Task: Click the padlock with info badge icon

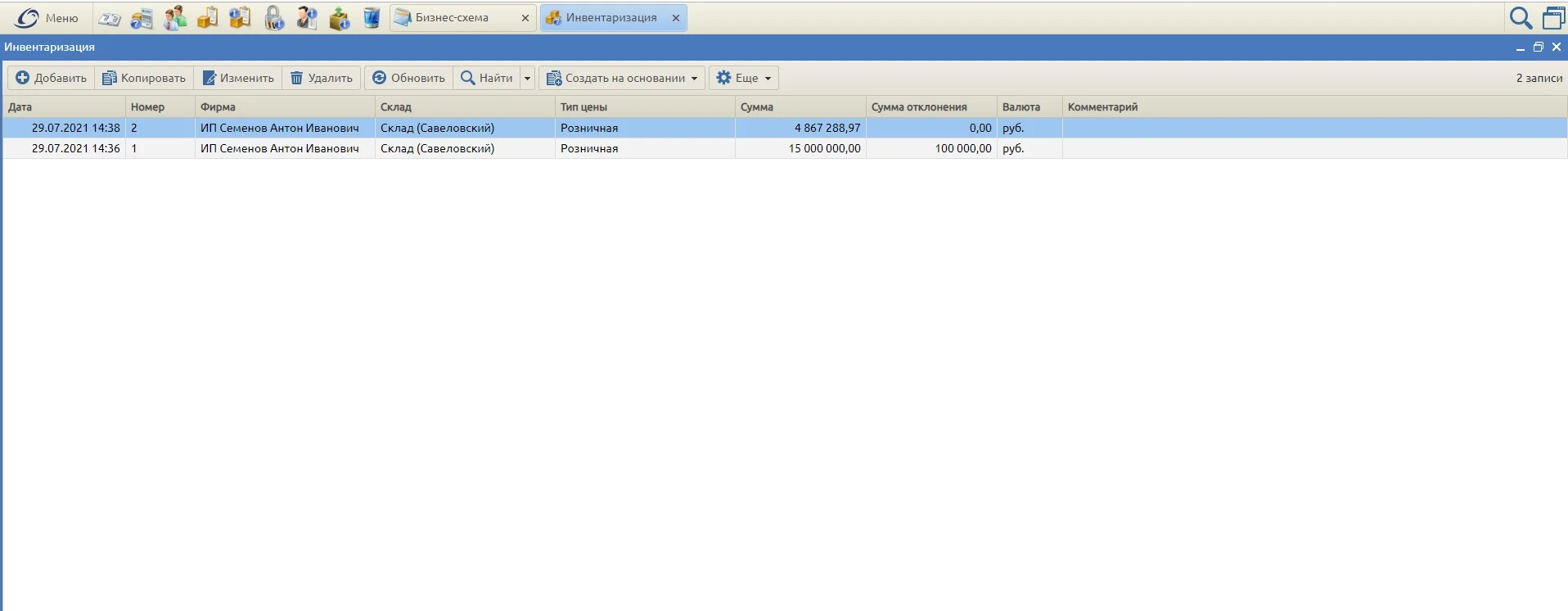Action: click(x=273, y=17)
